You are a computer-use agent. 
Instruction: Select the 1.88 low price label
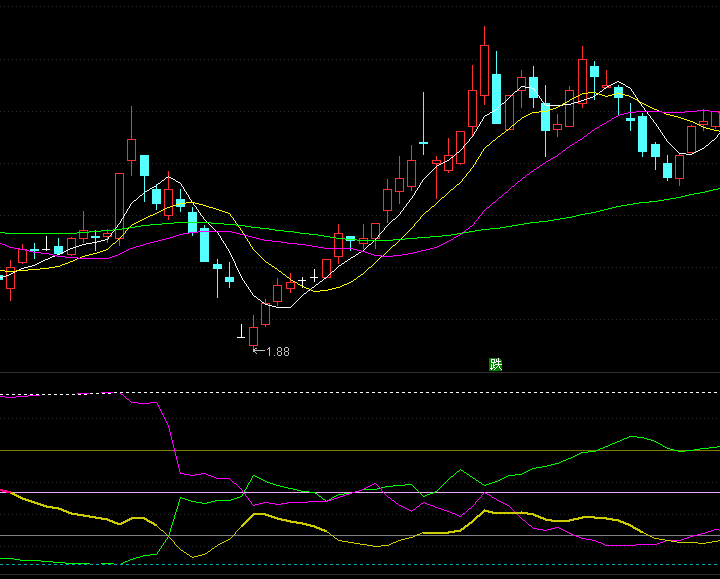click(278, 352)
